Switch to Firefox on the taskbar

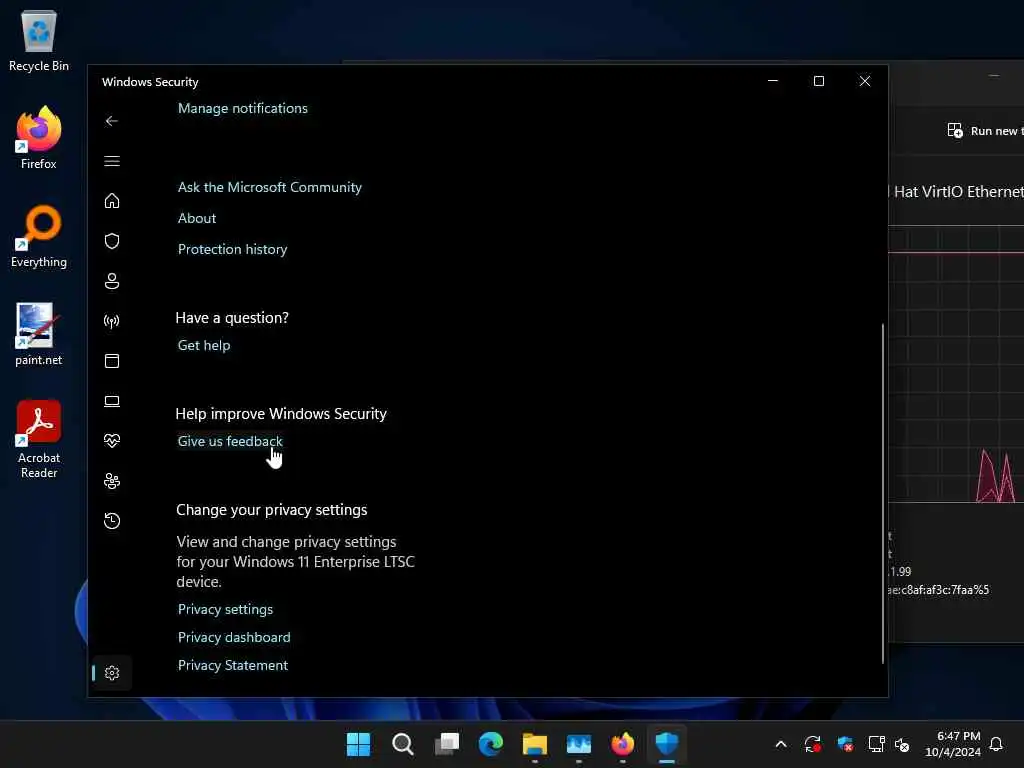click(622, 744)
